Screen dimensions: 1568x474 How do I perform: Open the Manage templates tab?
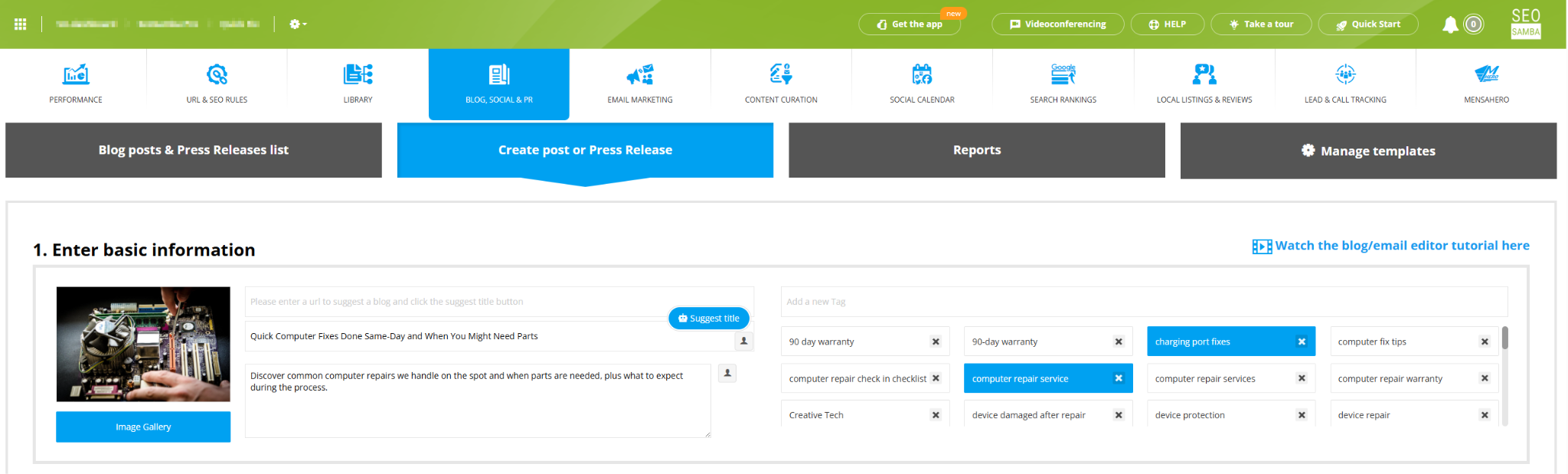pos(1368,151)
